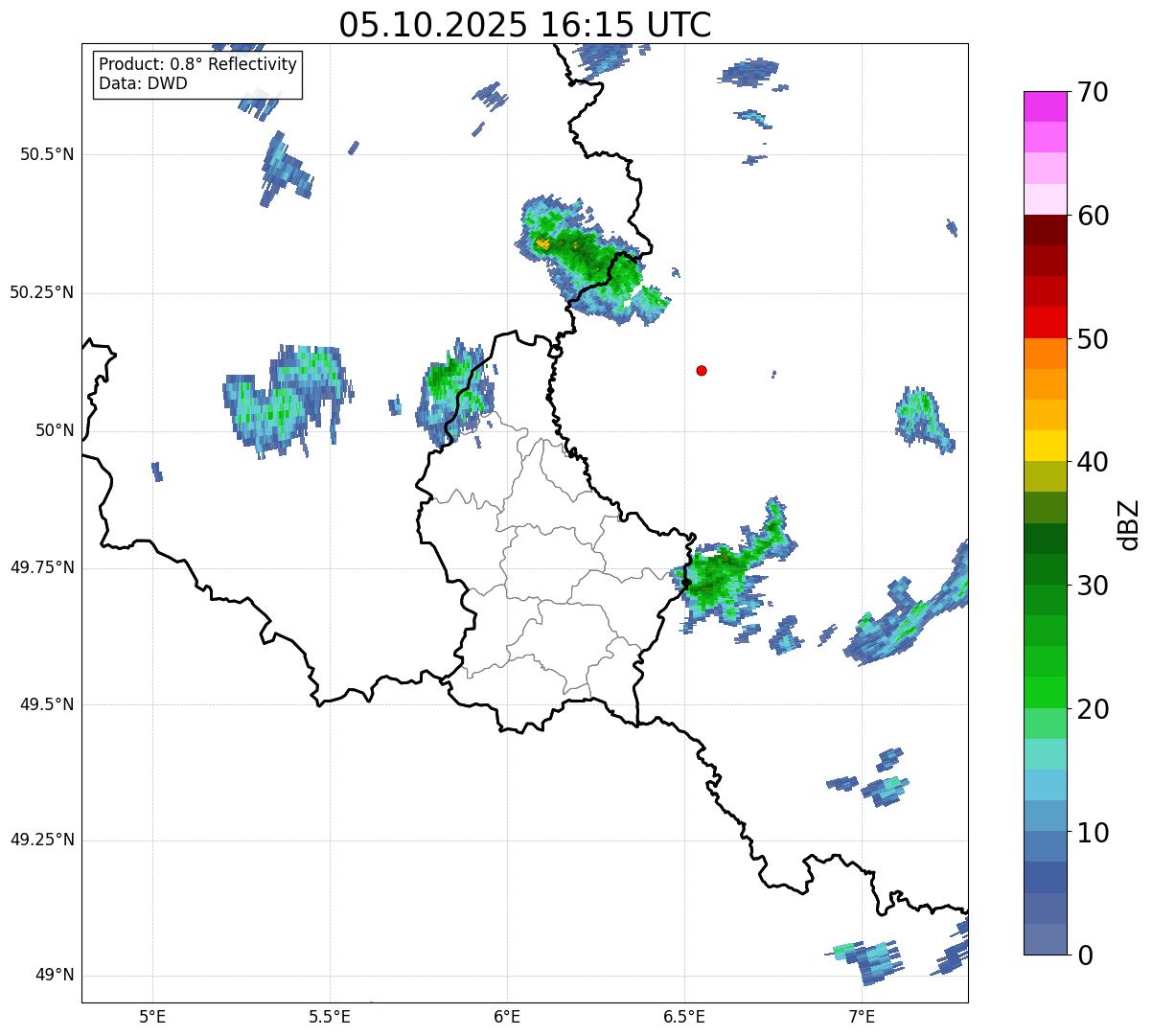Click the latitude label '49.75°N'
The height and width of the screenshot is (1036, 1152).
pyautogui.click(x=42, y=567)
